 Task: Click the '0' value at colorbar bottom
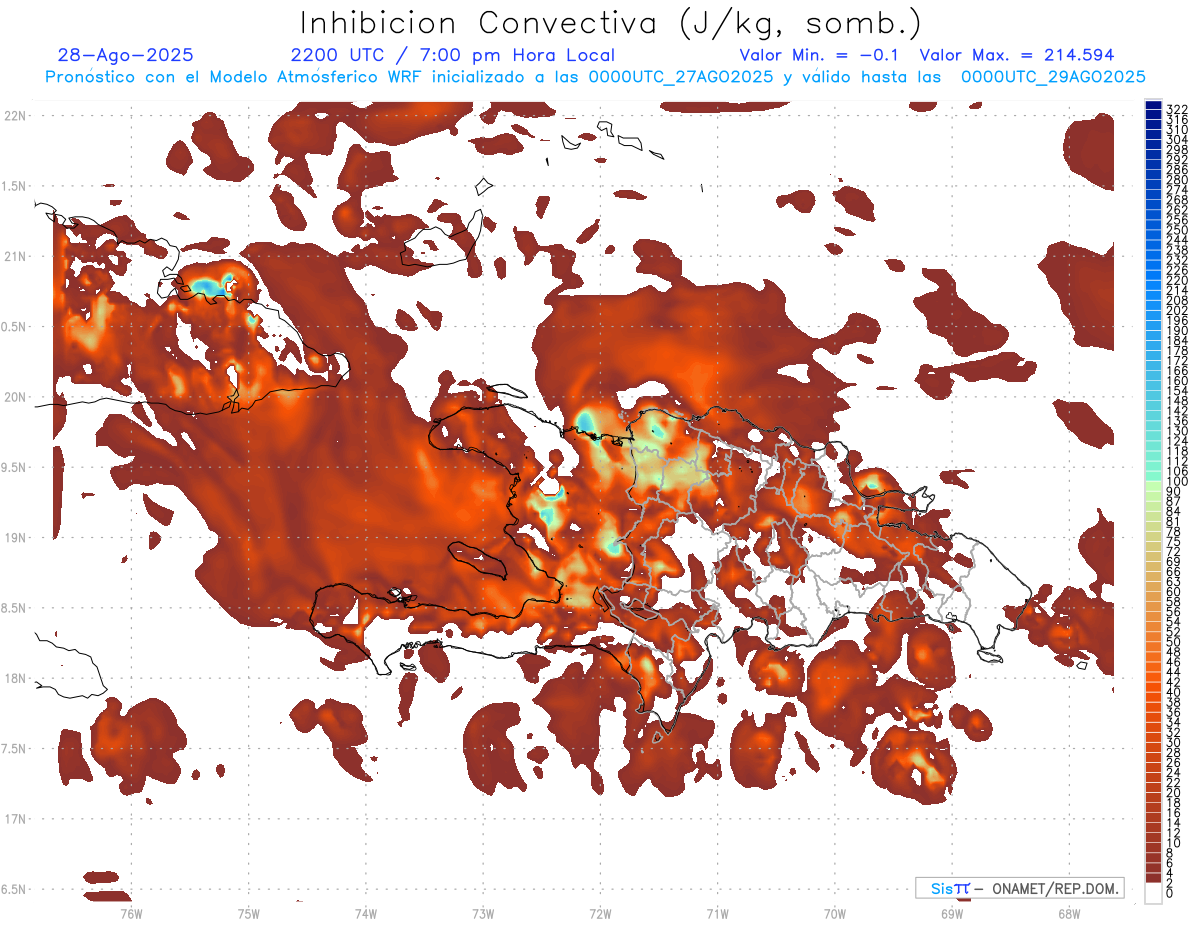tap(1170, 893)
